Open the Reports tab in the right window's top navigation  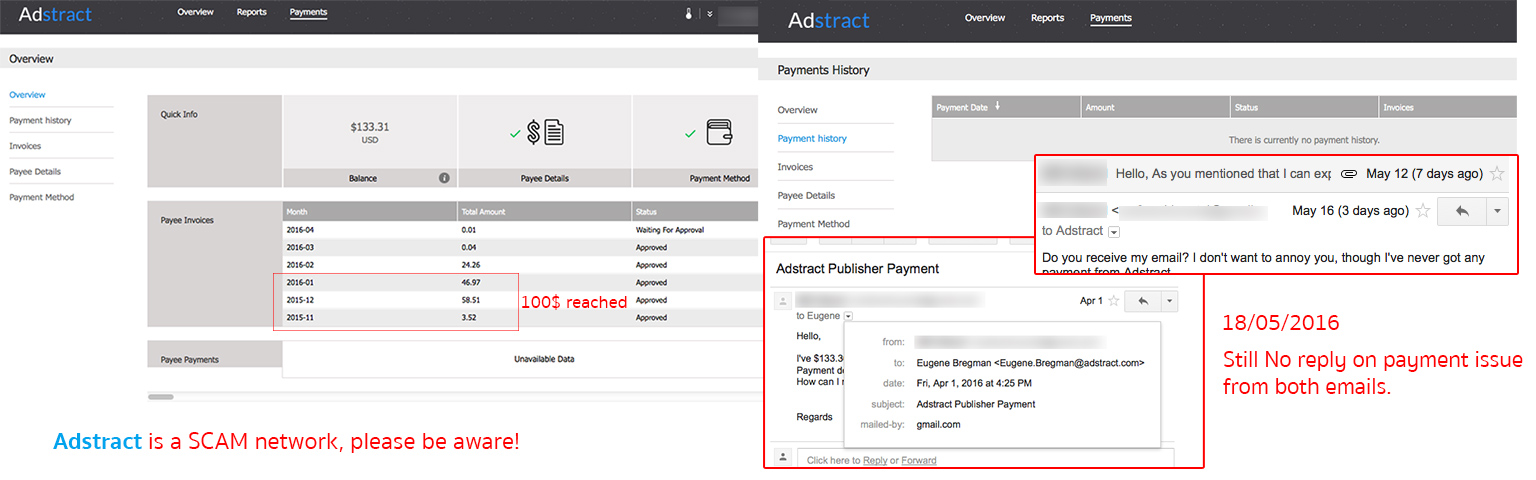tap(1047, 18)
